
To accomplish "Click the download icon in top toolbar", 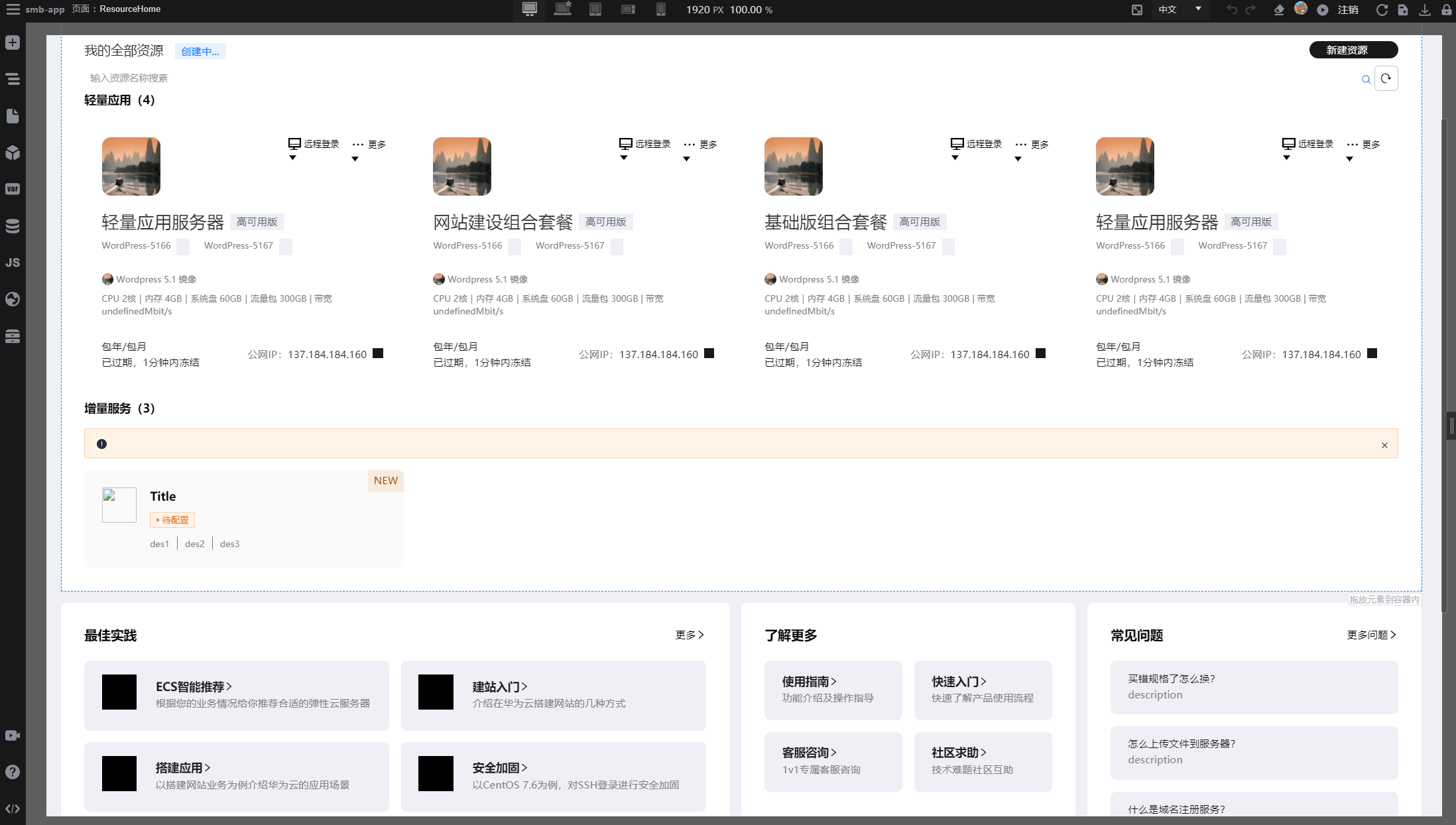I will coord(1424,9).
